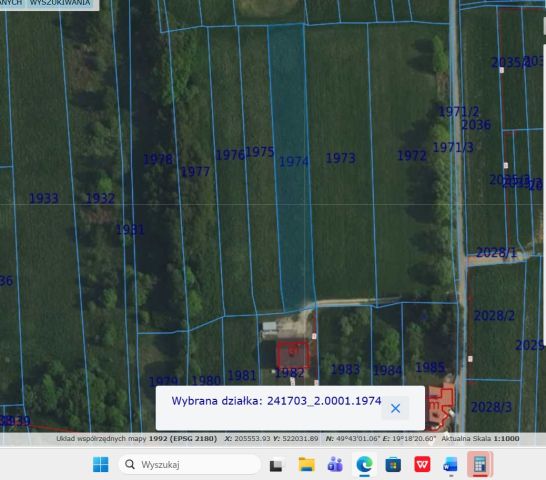Image resolution: width=546 pixels, height=480 pixels.
Task: Open the WYSZUKIWANIA tab
Action: tap(60, 3)
